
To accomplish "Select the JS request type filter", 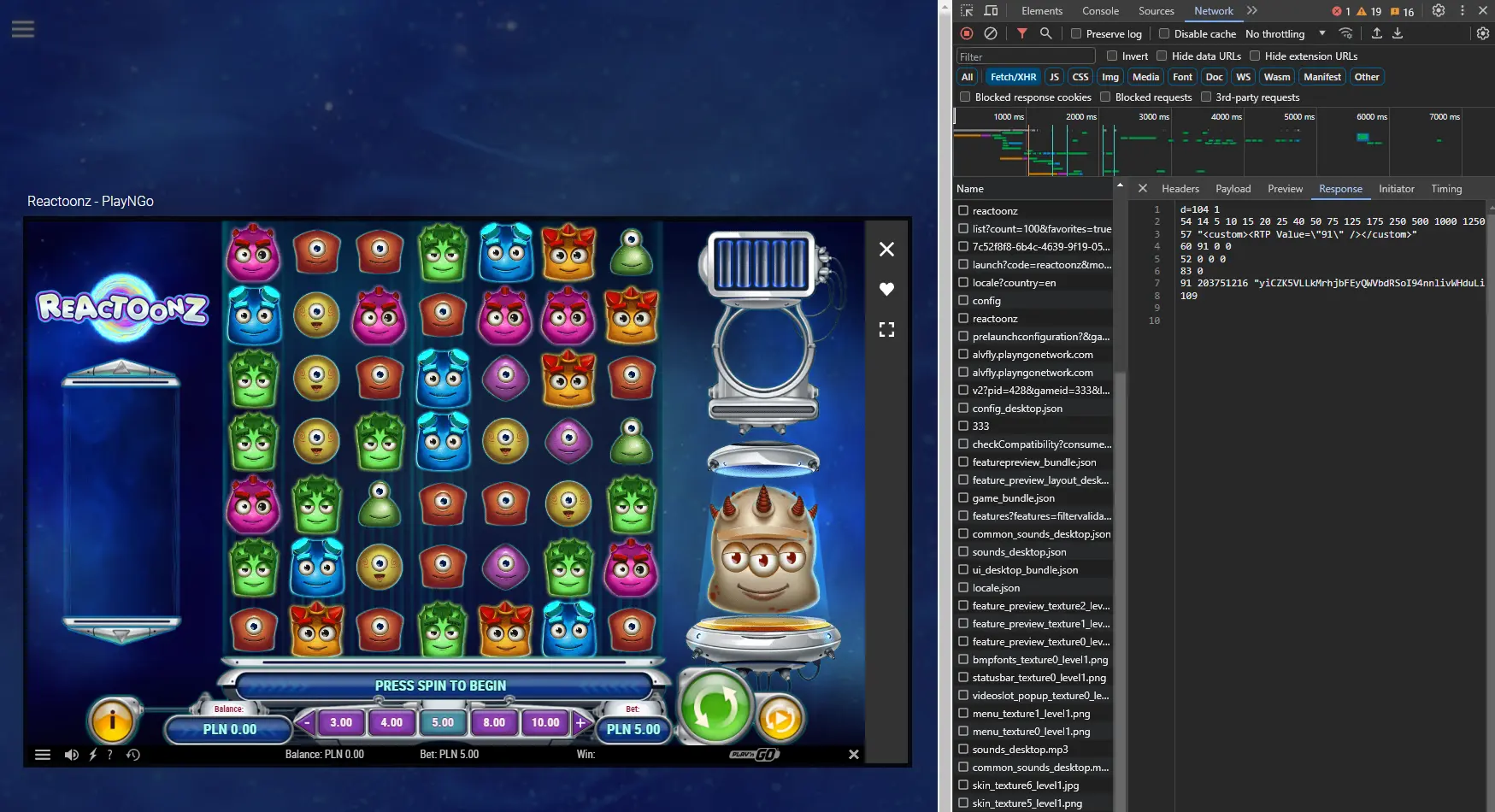I will coord(1054,77).
